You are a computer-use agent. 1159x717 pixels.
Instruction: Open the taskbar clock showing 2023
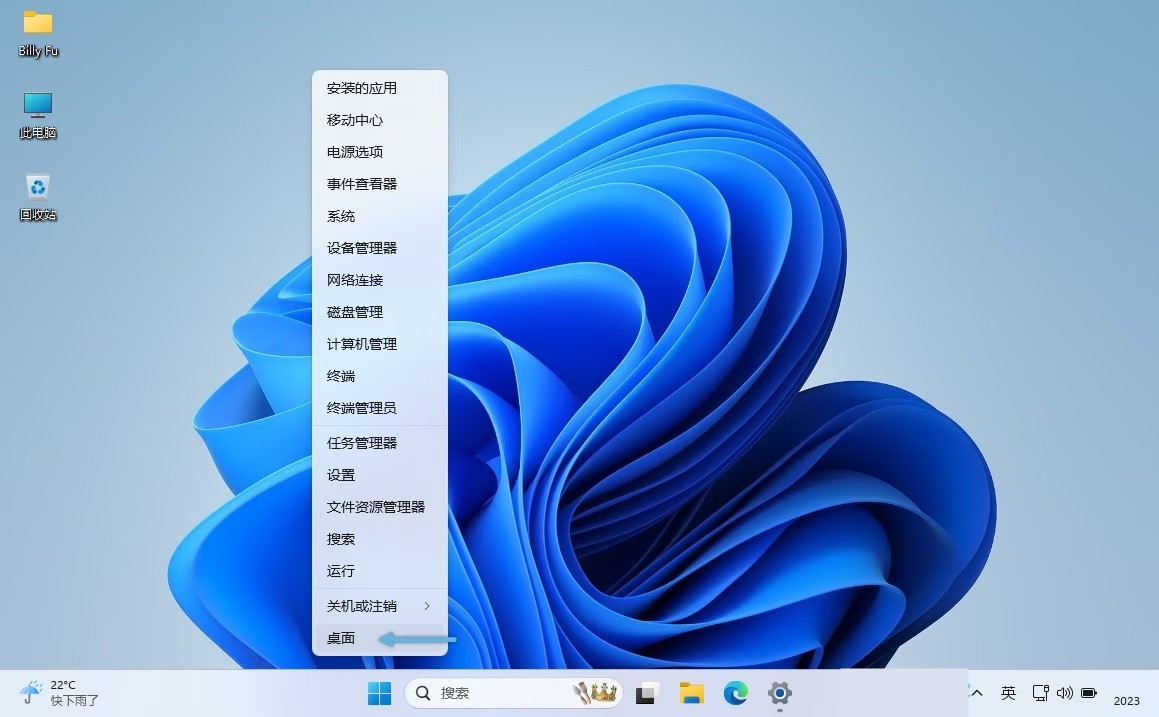tap(1126, 701)
